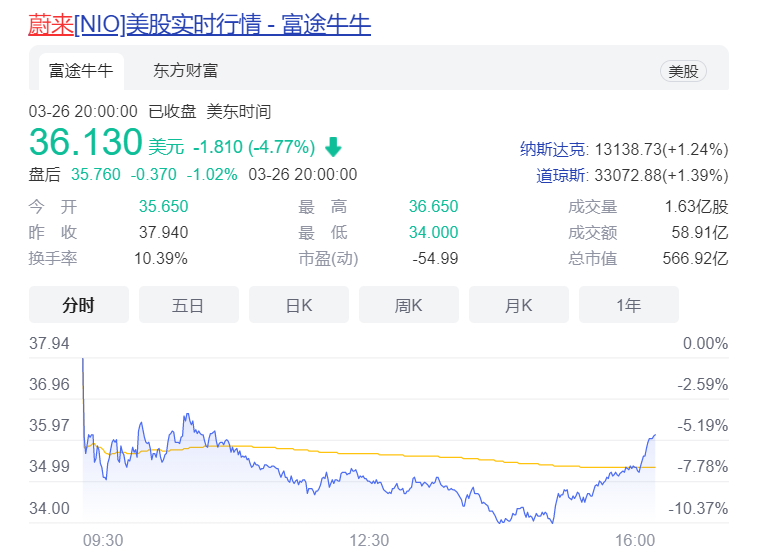Viewport: 766px width, 560px height.
Task: Open the 道琼斯 index link
Action: coord(561,177)
